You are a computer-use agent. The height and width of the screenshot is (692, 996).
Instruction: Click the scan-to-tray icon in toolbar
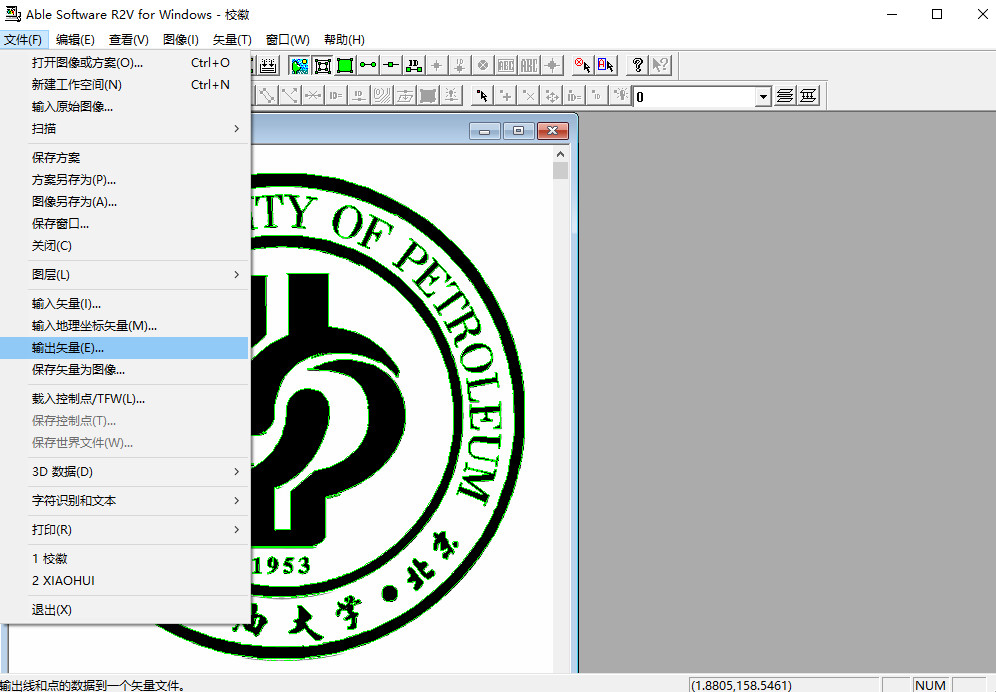pyautogui.click(x=268, y=65)
